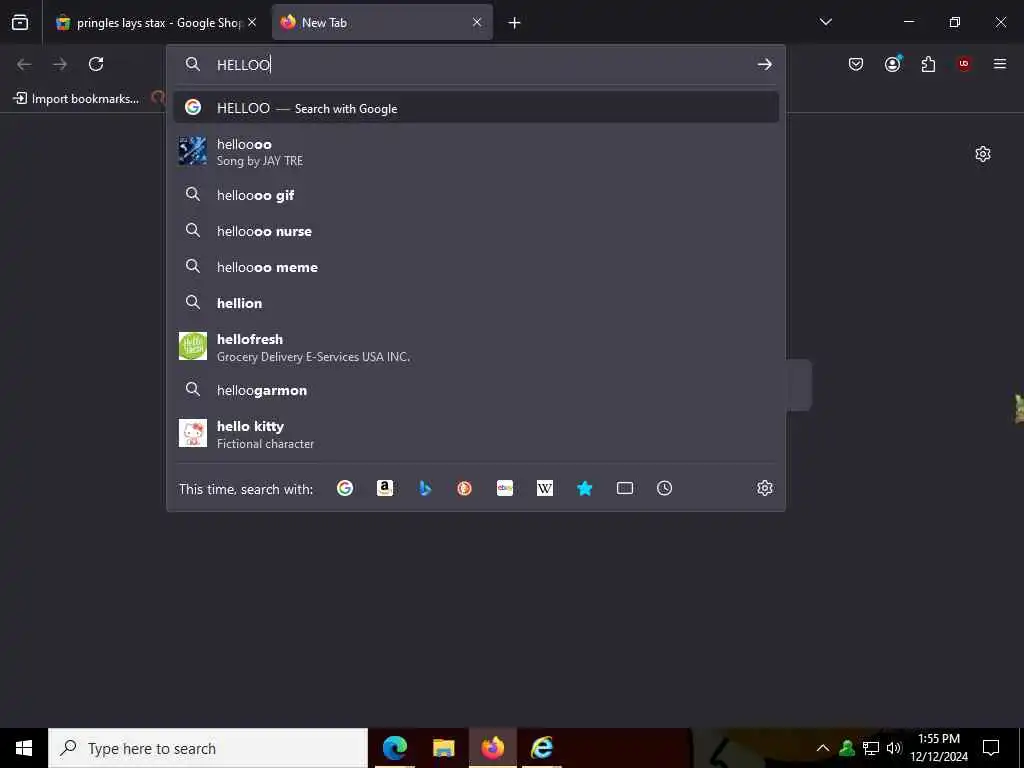Search this time with Wikipedia
The width and height of the screenshot is (1024, 768).
545,488
